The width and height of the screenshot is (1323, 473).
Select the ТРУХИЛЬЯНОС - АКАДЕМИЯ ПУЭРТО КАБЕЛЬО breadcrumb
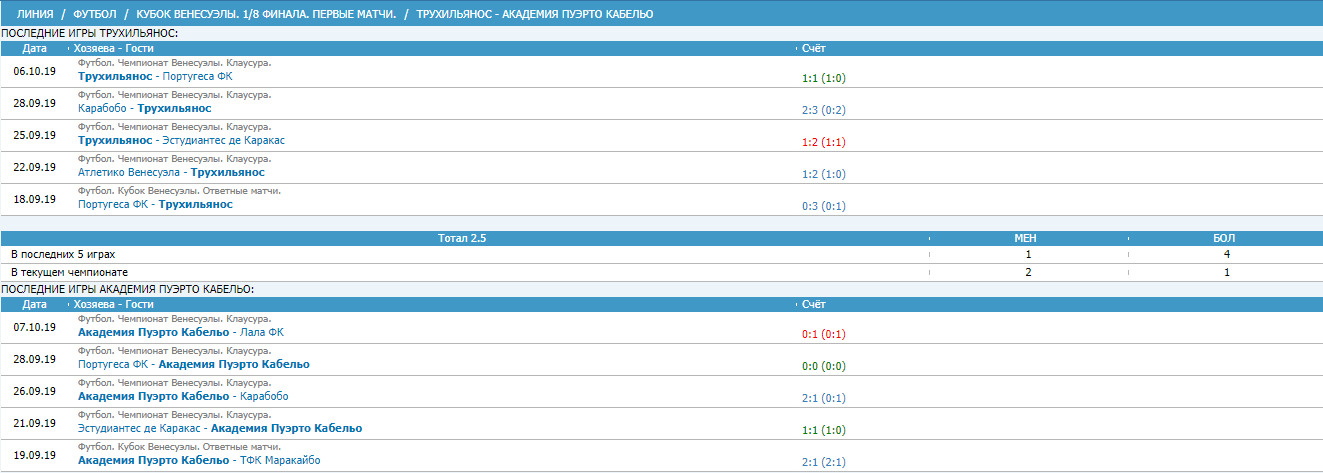tap(535, 14)
